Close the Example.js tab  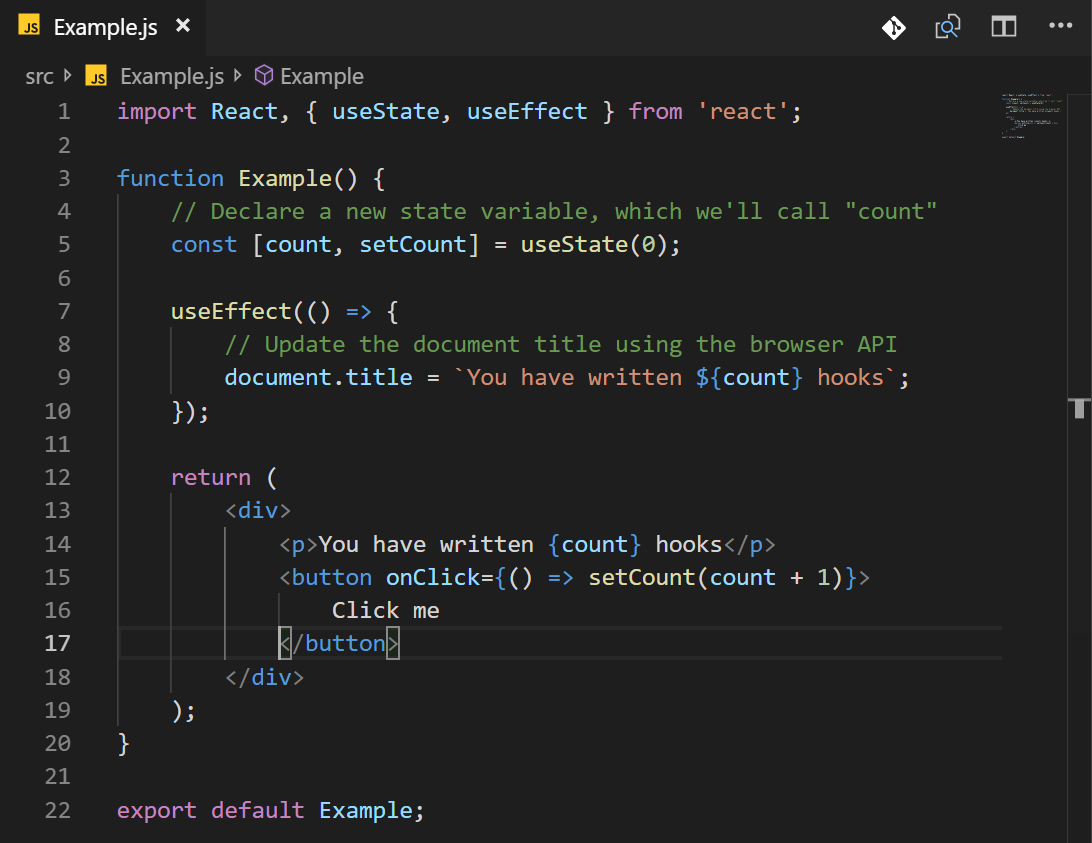click(182, 26)
